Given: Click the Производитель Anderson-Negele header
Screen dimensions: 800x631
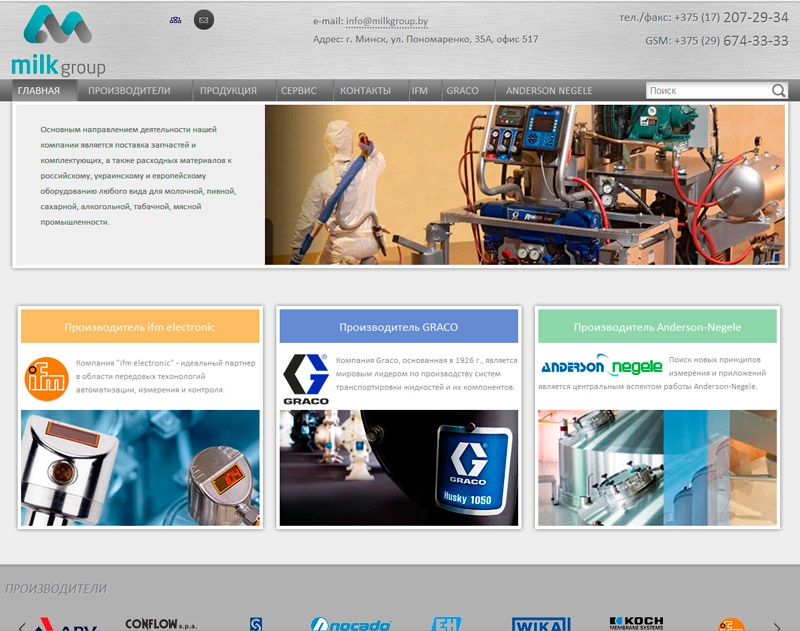Looking at the screenshot, I should (x=657, y=326).
